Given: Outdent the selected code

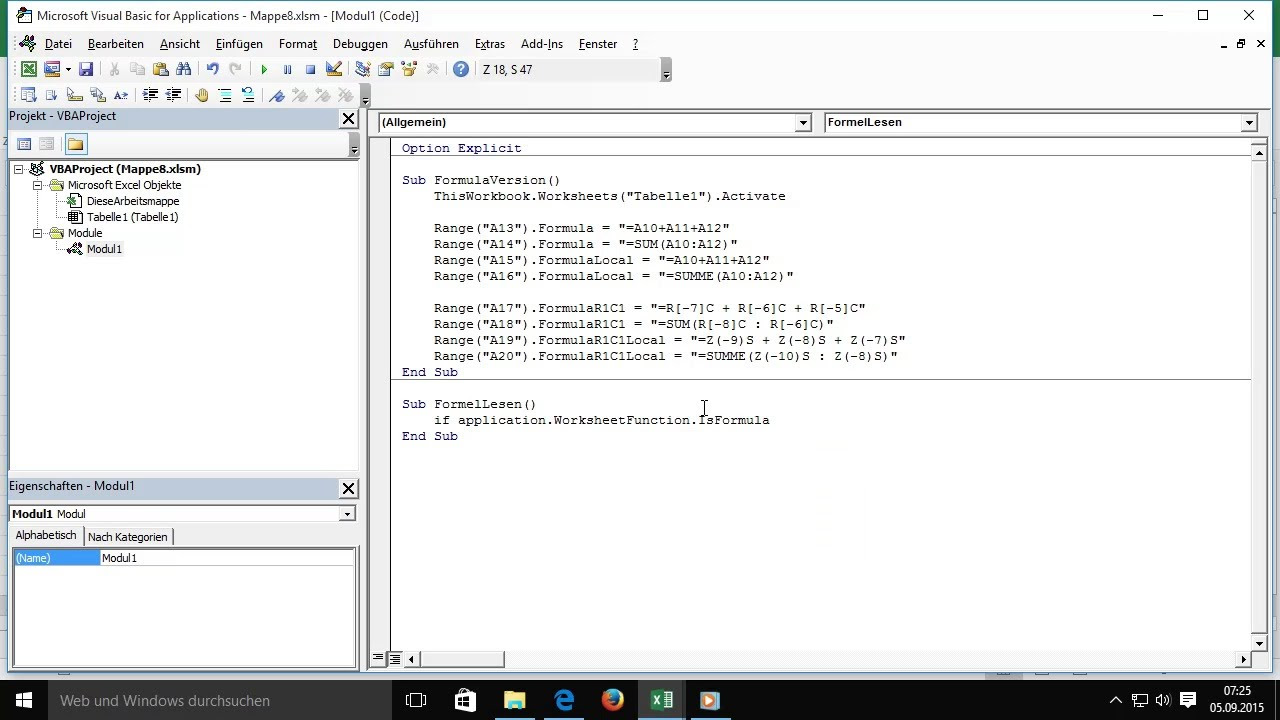Looking at the screenshot, I should 173,95.
